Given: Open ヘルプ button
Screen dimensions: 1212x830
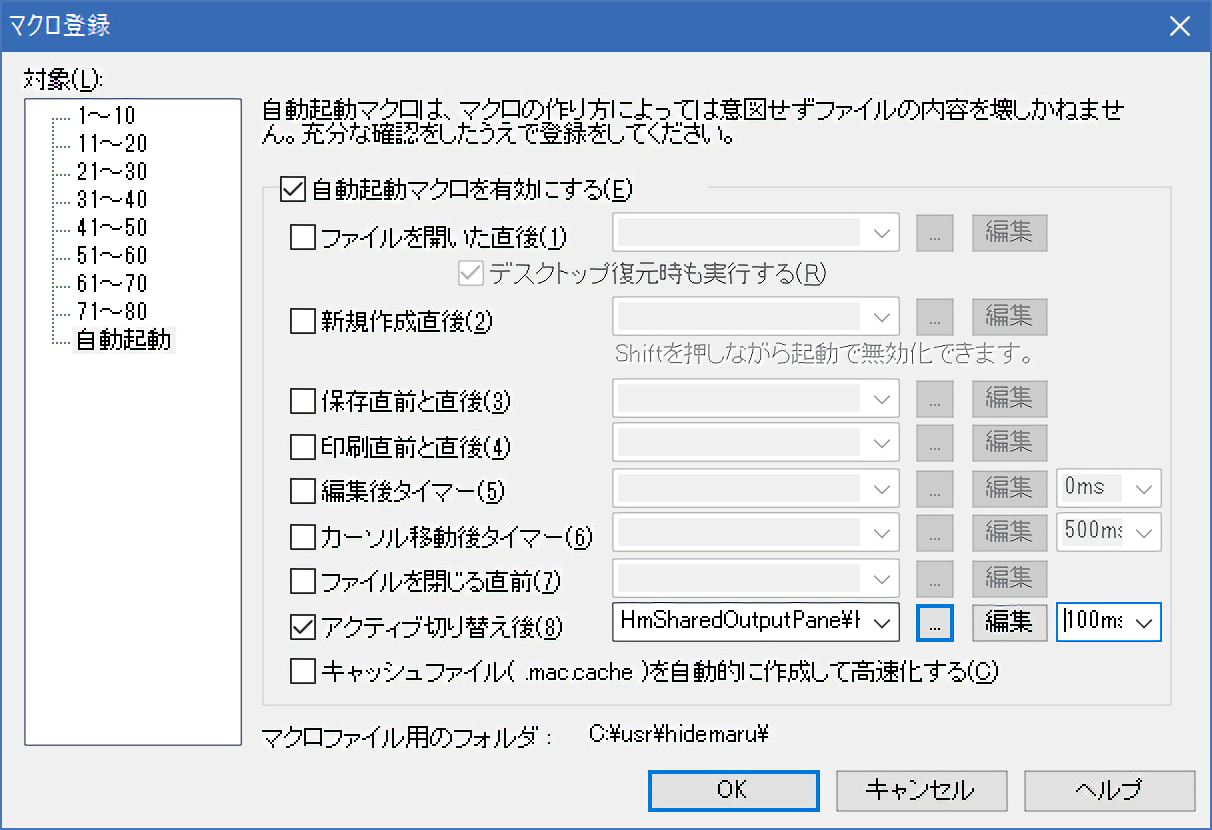Looking at the screenshot, I should (1108, 790).
